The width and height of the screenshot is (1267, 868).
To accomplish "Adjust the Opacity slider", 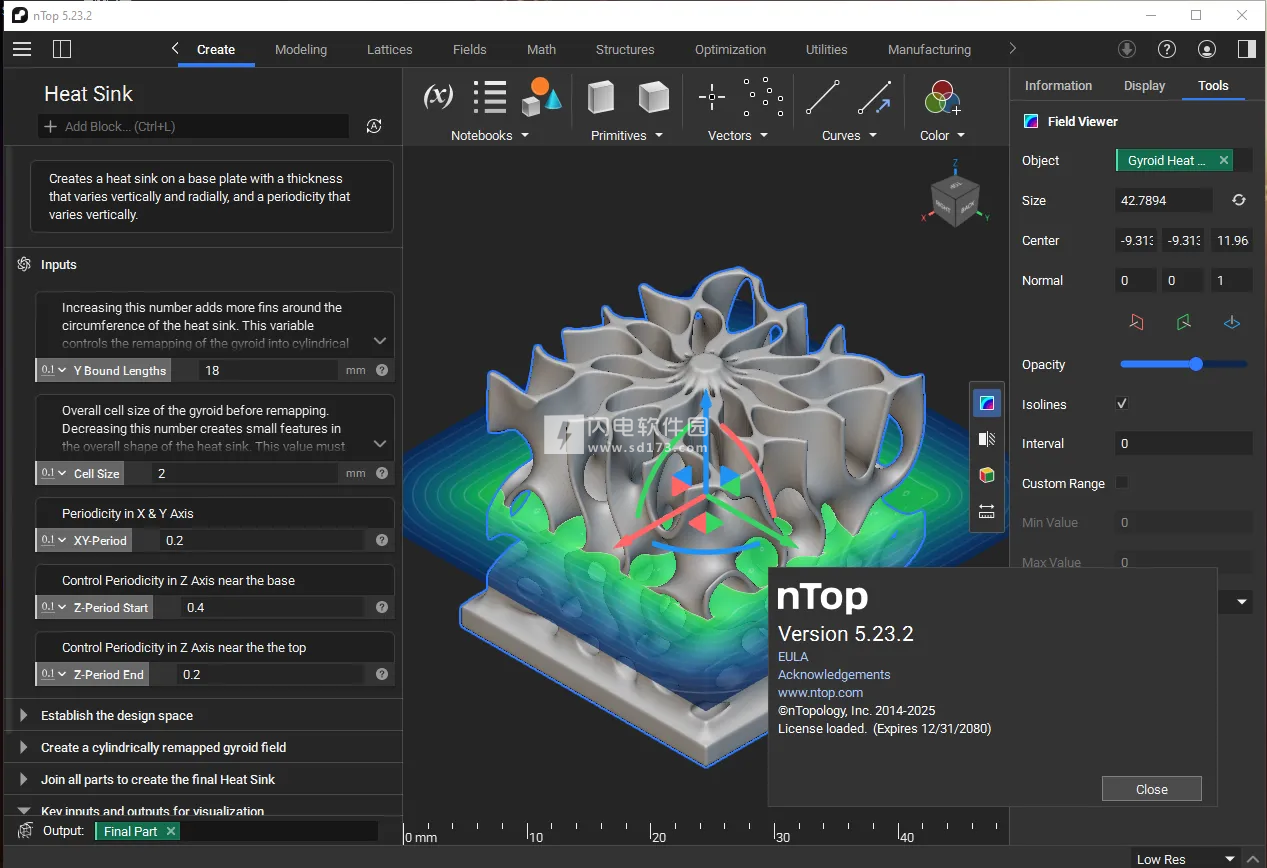I will tap(1184, 364).
